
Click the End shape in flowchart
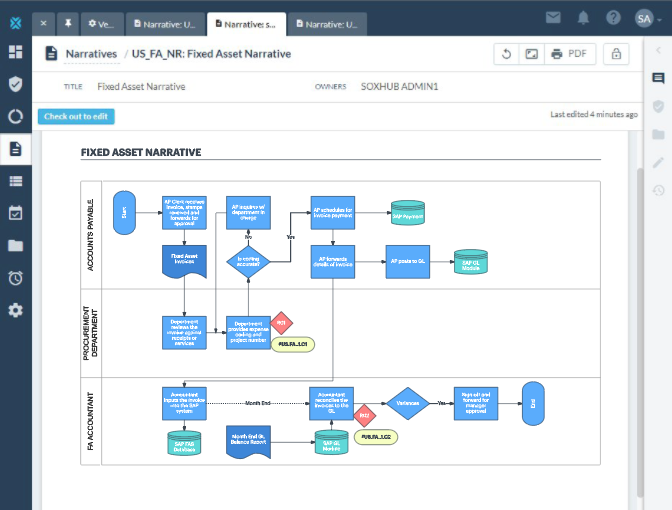point(533,404)
